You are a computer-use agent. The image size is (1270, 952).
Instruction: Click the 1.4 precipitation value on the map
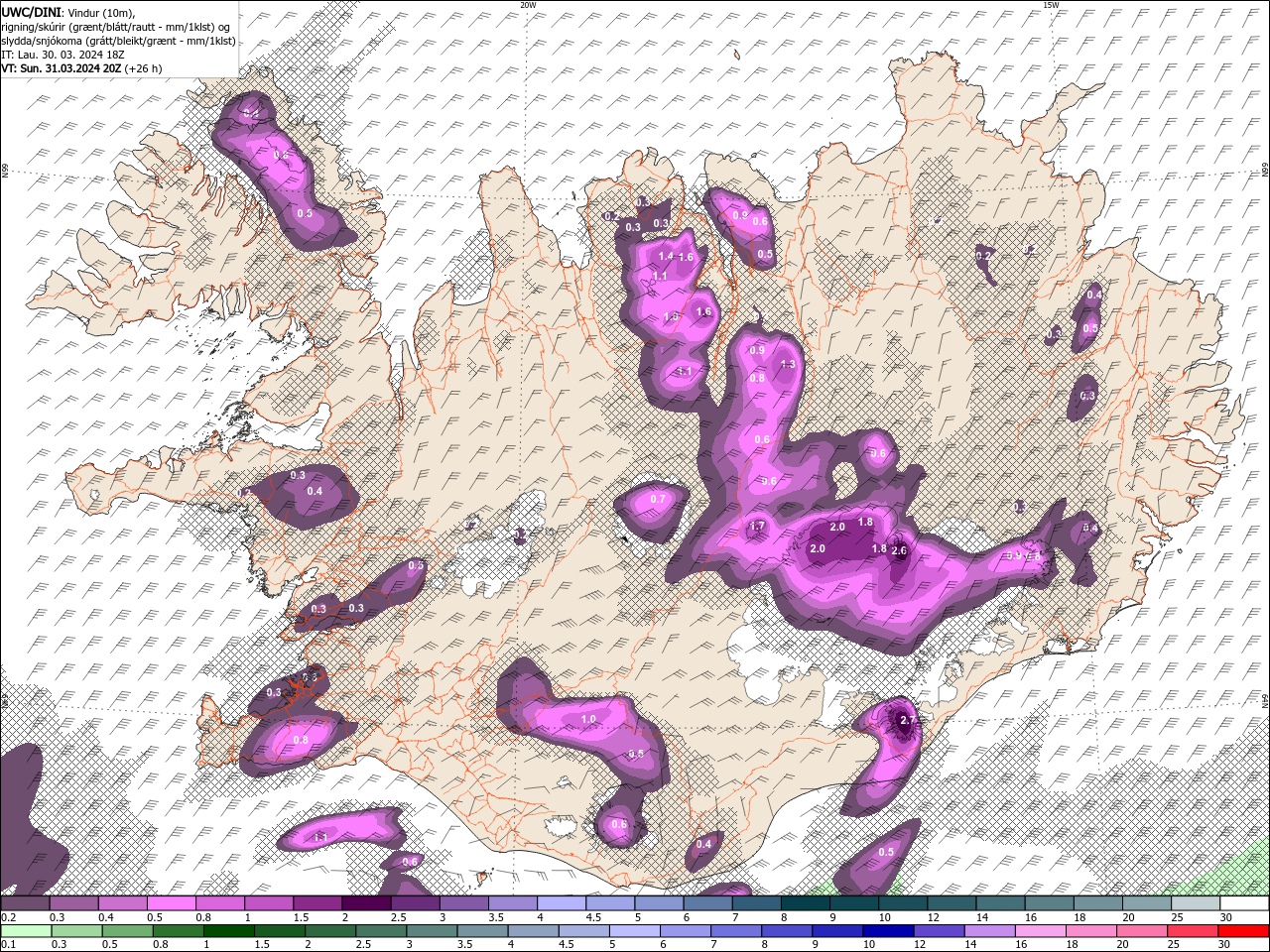[666, 256]
